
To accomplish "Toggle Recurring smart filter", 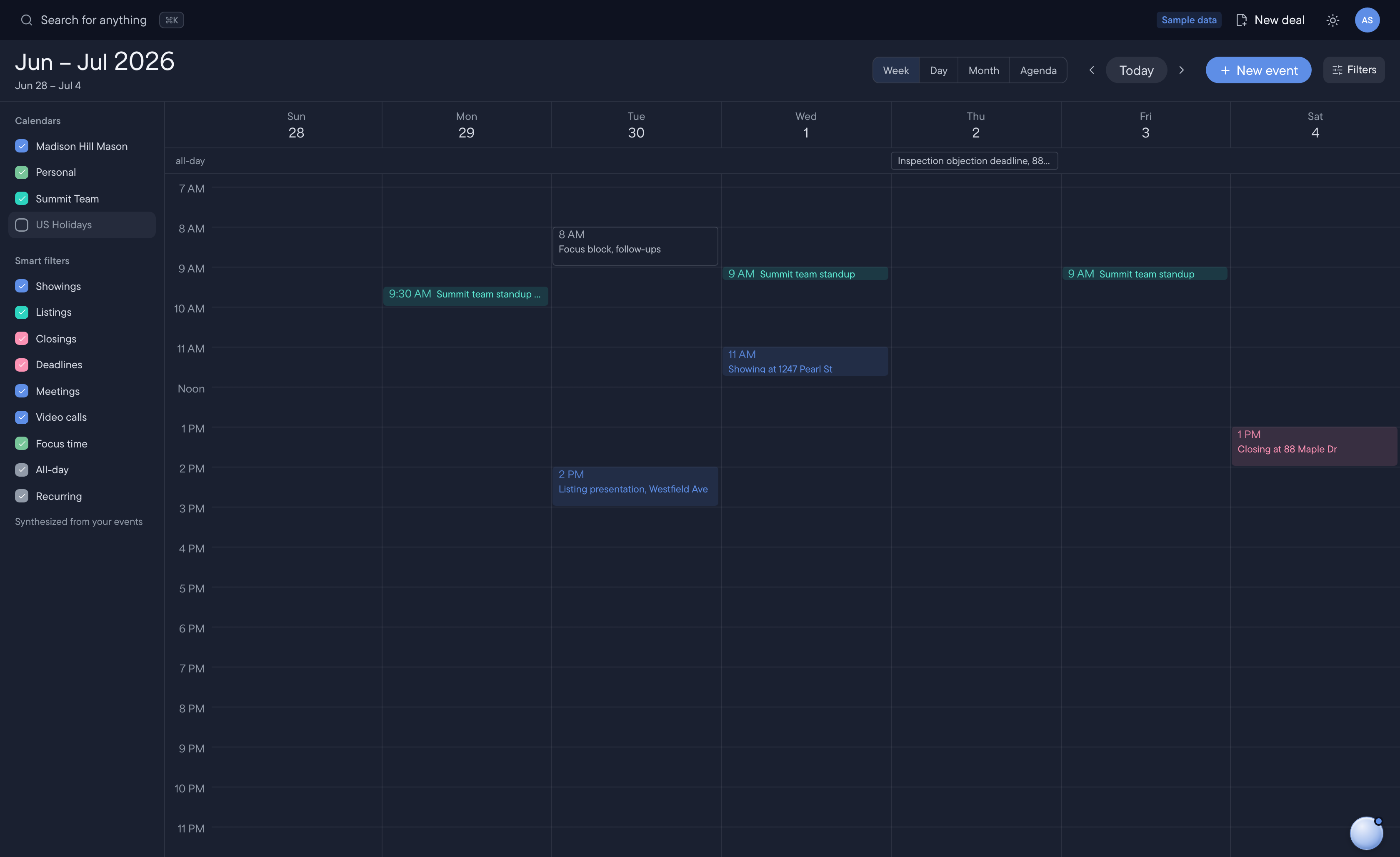I will pos(22,496).
